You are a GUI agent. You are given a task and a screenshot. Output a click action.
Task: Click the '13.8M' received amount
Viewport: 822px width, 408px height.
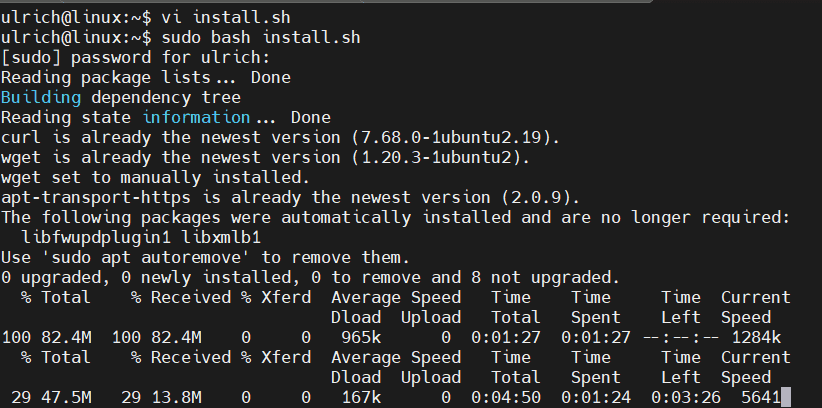tap(176, 398)
